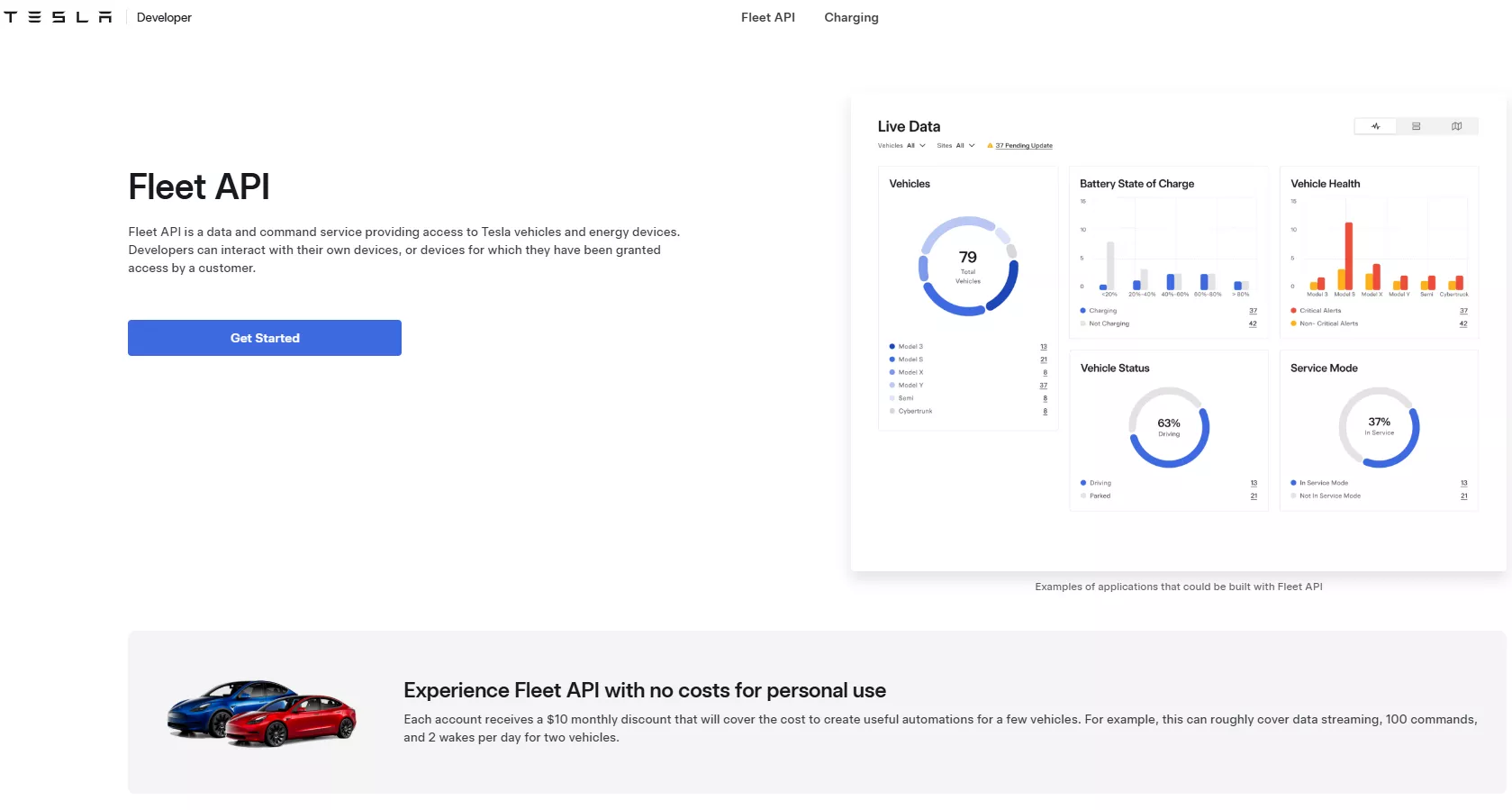
Task: Click the 79 Total Vehicles donut chart
Action: pos(968,266)
